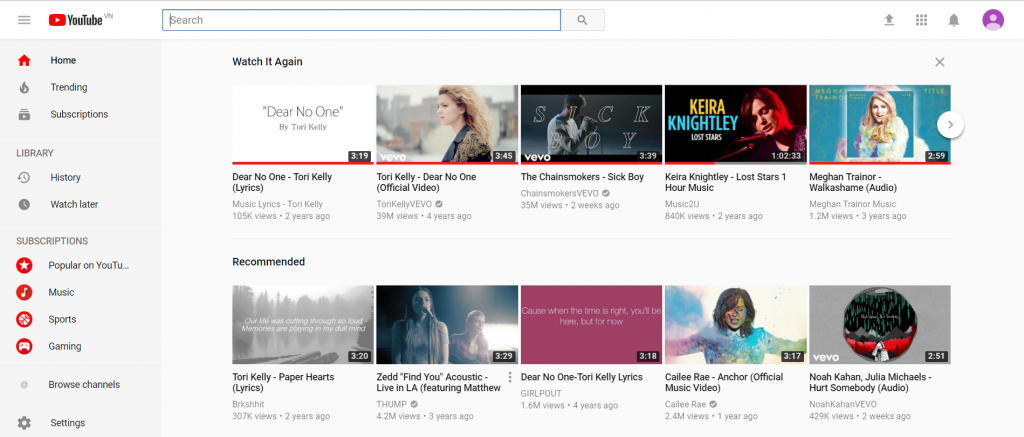Viewport: 1024px width, 437px height.
Task: Open Cailee Rae Anchor thumbnail
Action: coord(736,325)
